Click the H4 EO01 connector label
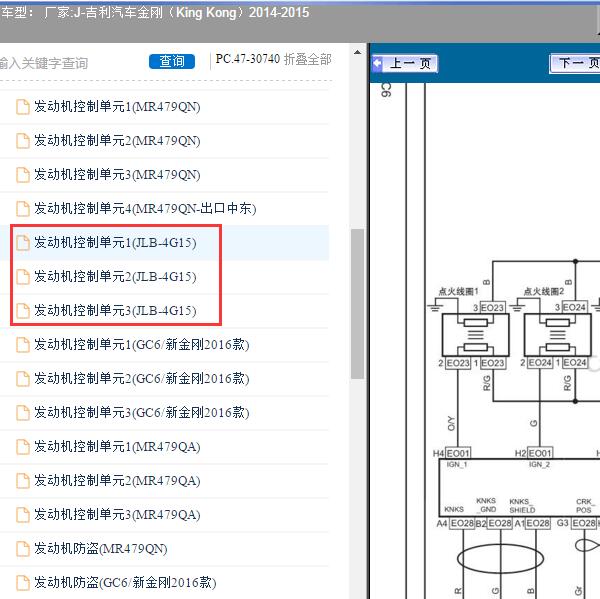The height and width of the screenshot is (599, 600). (x=451, y=454)
